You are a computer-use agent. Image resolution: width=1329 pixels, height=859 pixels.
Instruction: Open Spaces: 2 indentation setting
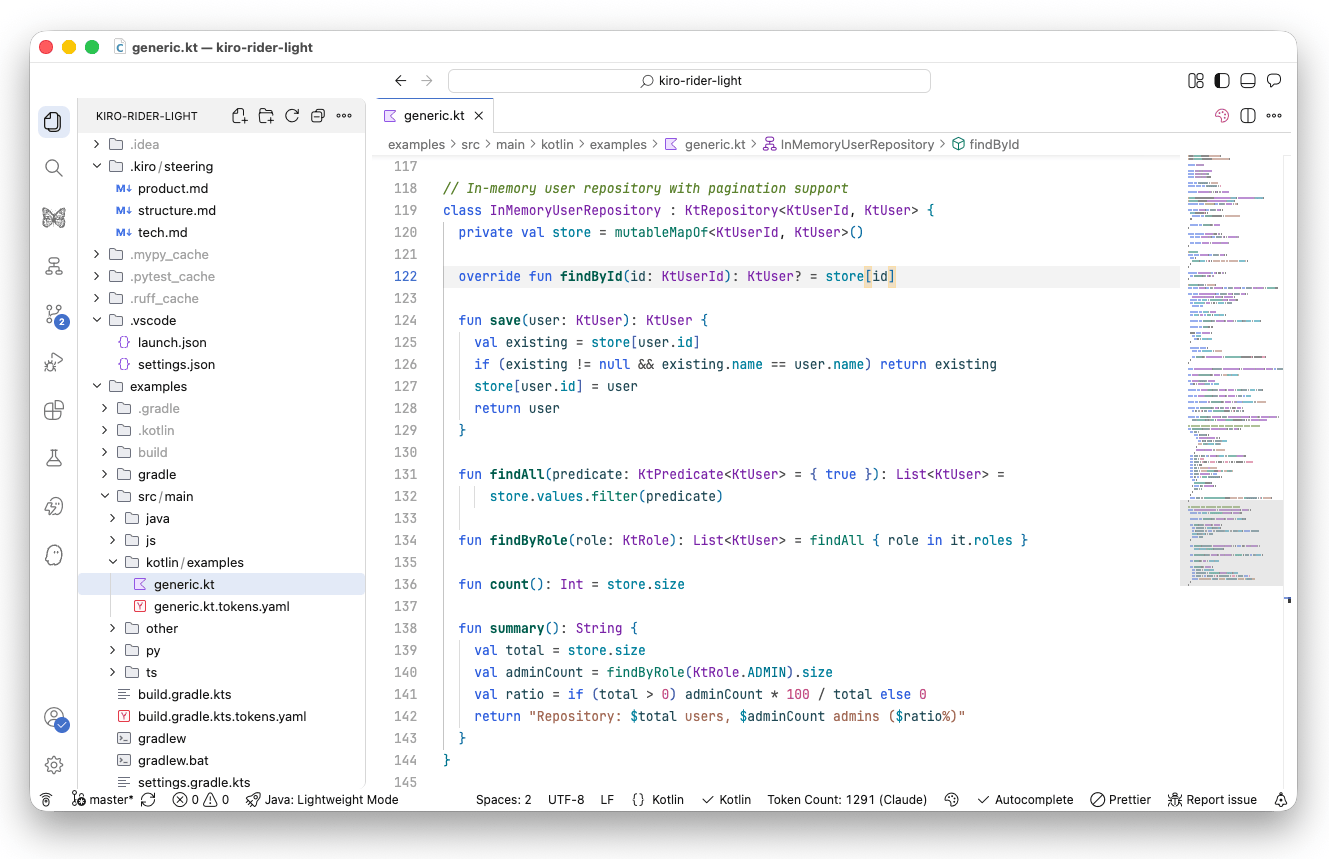pyautogui.click(x=504, y=800)
